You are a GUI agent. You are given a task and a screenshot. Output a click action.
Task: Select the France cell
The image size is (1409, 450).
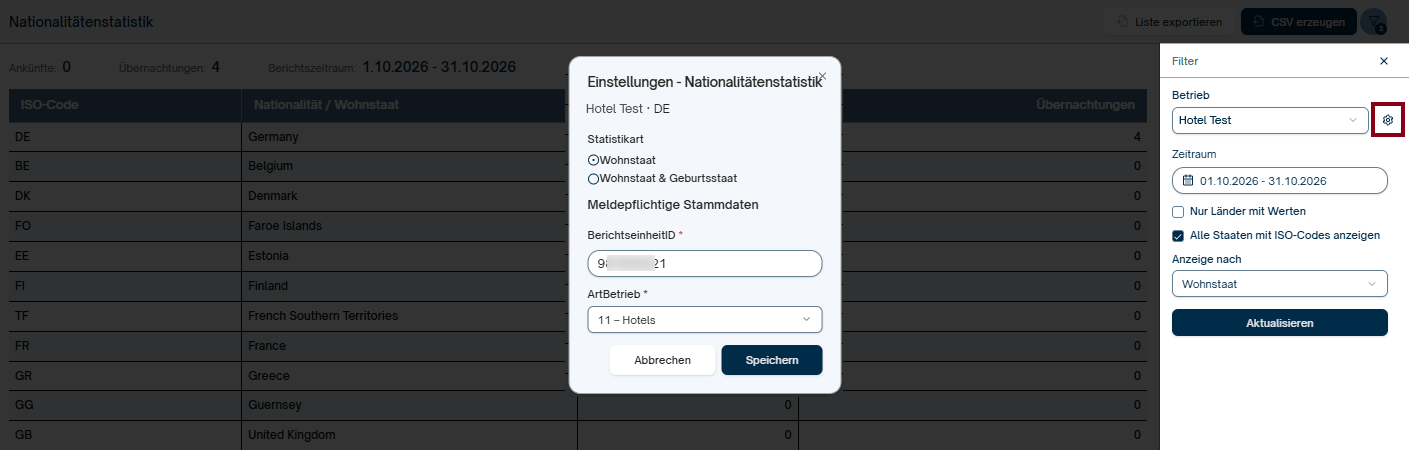pyautogui.click(x=409, y=346)
